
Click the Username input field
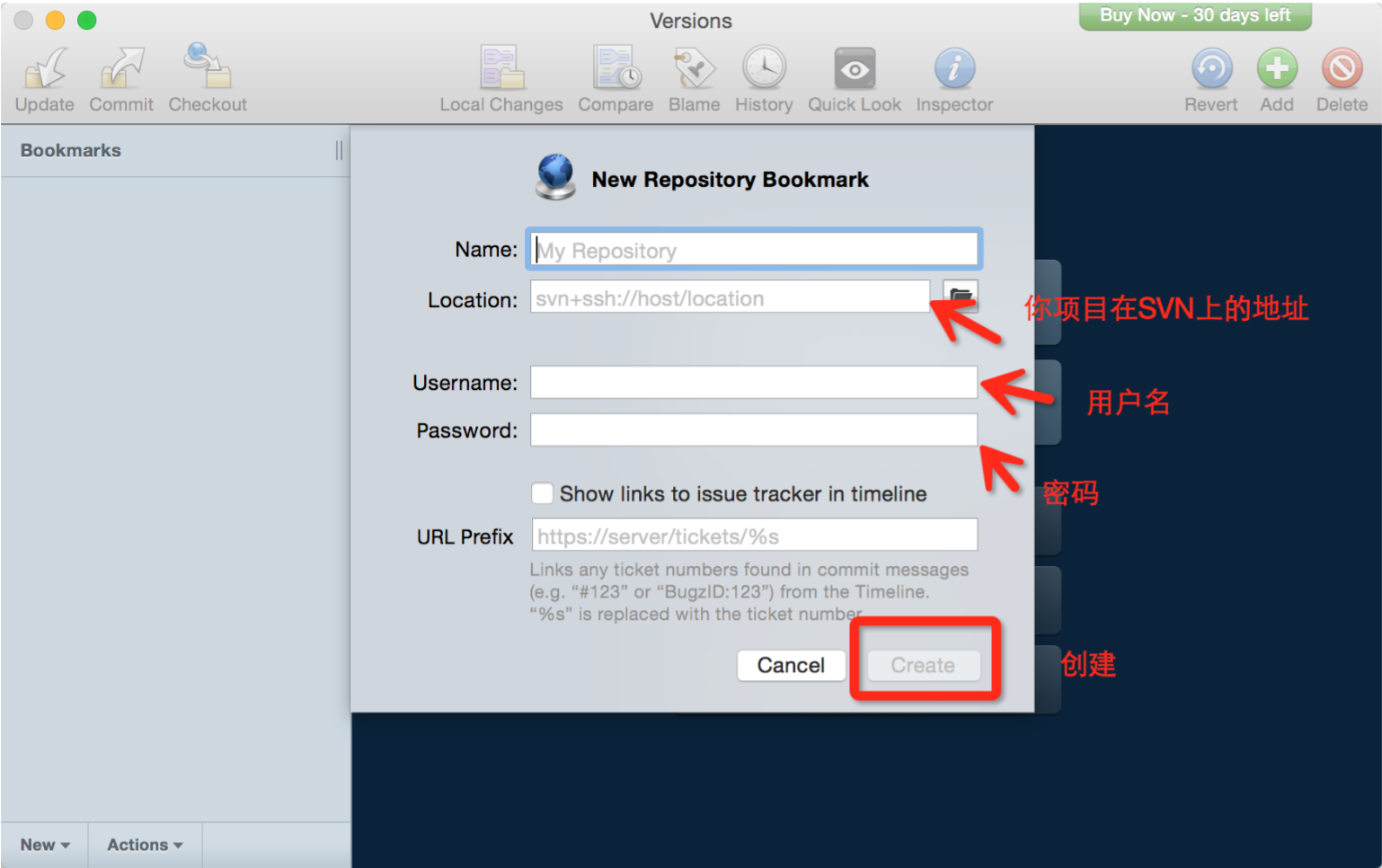753,382
